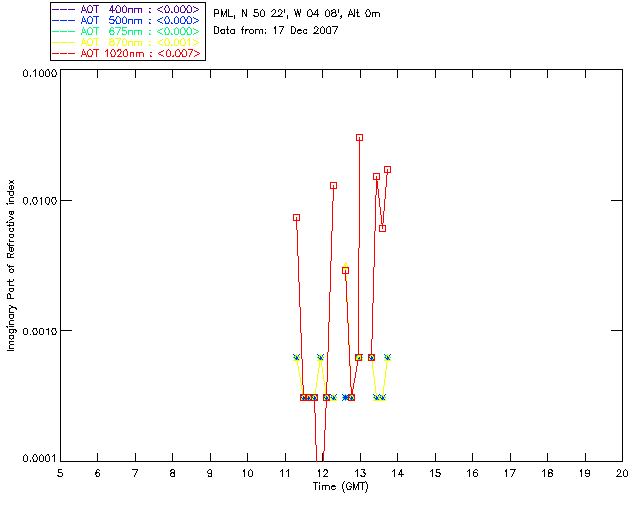
Task: Click the 0.1000 y-axis tick label
Action: tap(40, 73)
